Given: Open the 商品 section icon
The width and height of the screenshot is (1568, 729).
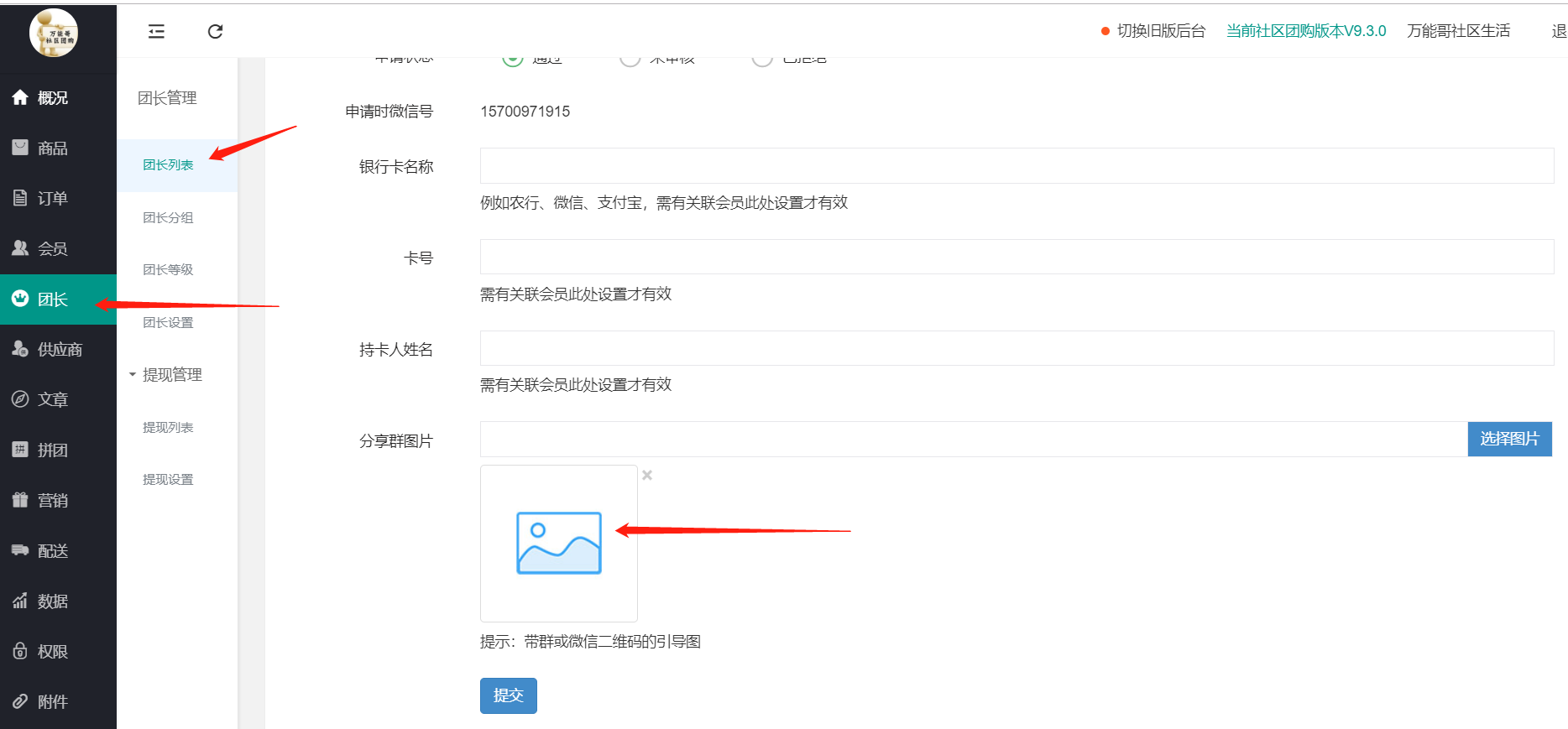Looking at the screenshot, I should pos(20,148).
